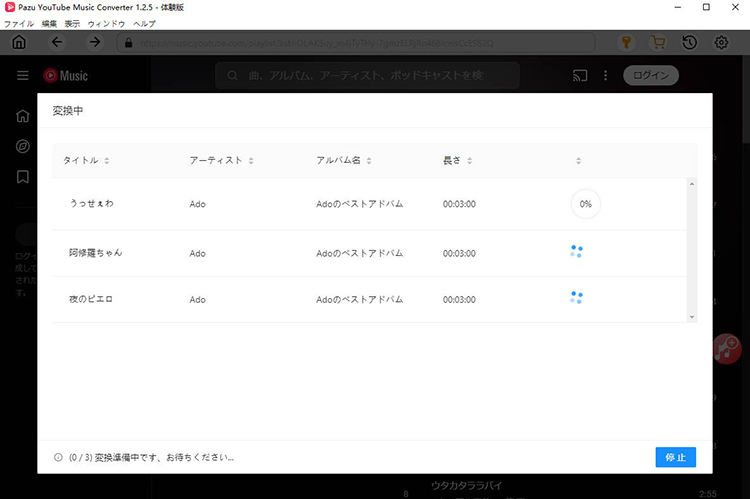Click duration 00:03:00 in うっせぇわ row
The height and width of the screenshot is (499, 750).
459,204
